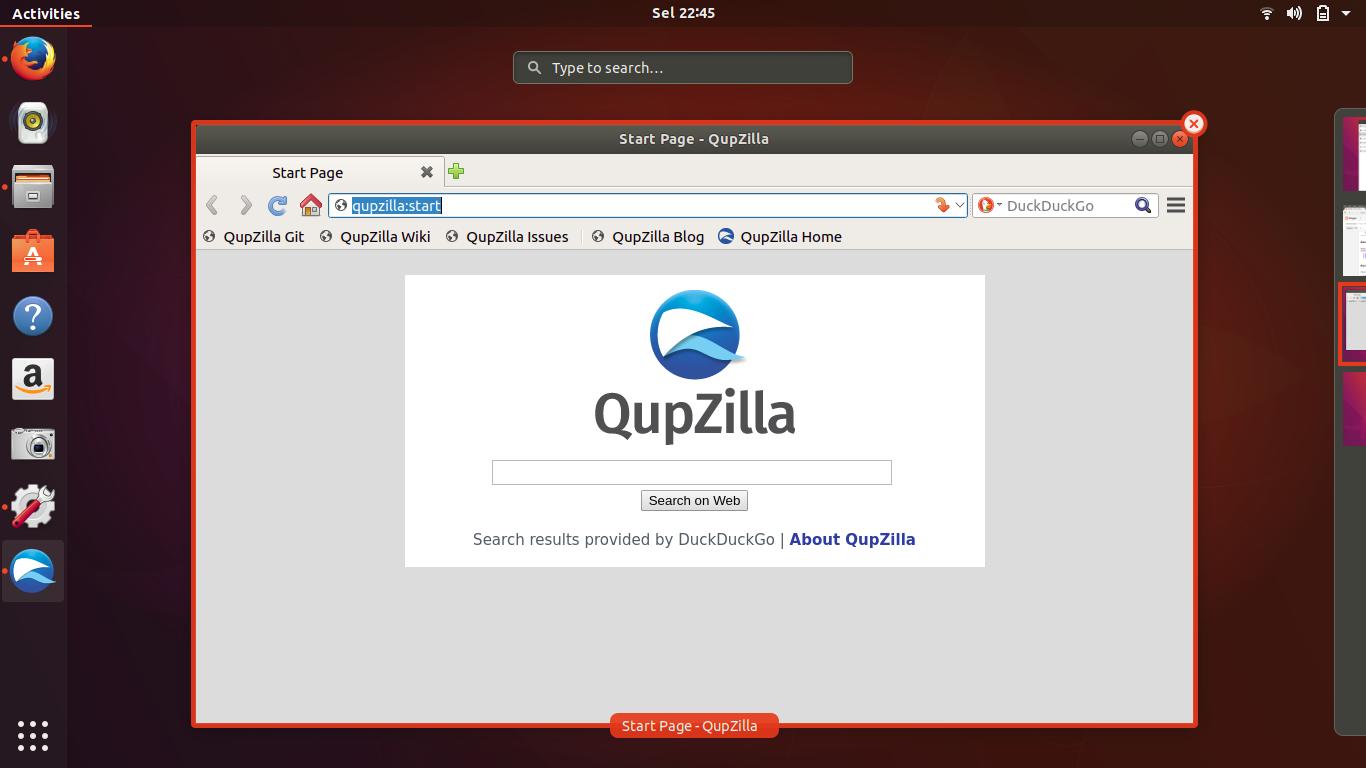Expand the address bar history dropdown
The height and width of the screenshot is (768, 1366).
pos(959,205)
